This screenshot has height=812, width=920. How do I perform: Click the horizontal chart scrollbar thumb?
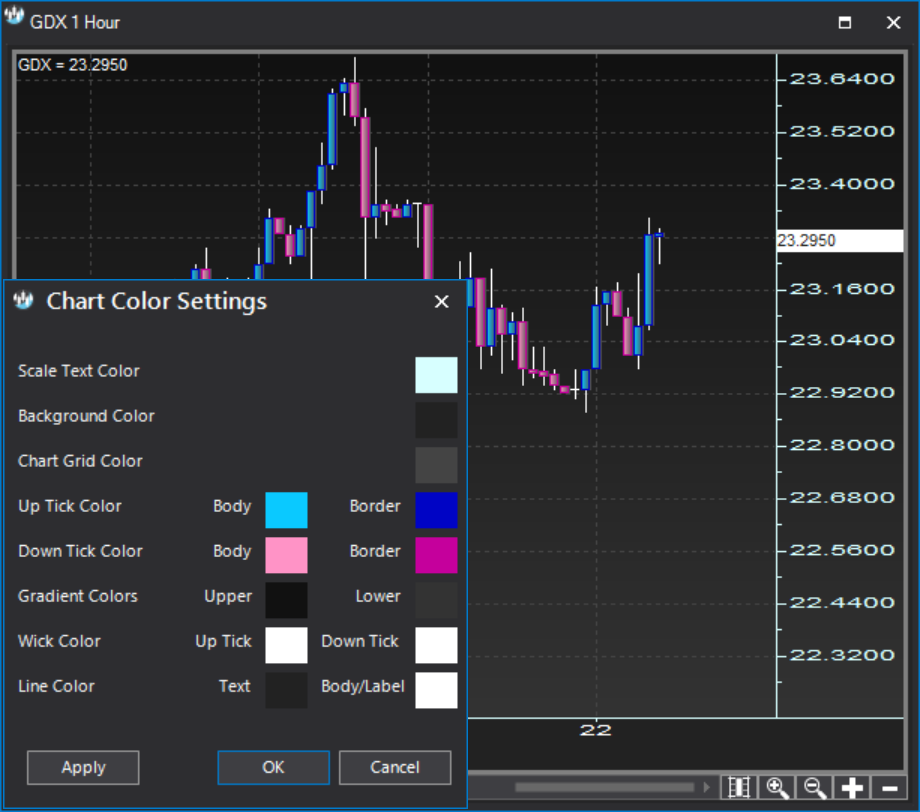click(x=604, y=787)
